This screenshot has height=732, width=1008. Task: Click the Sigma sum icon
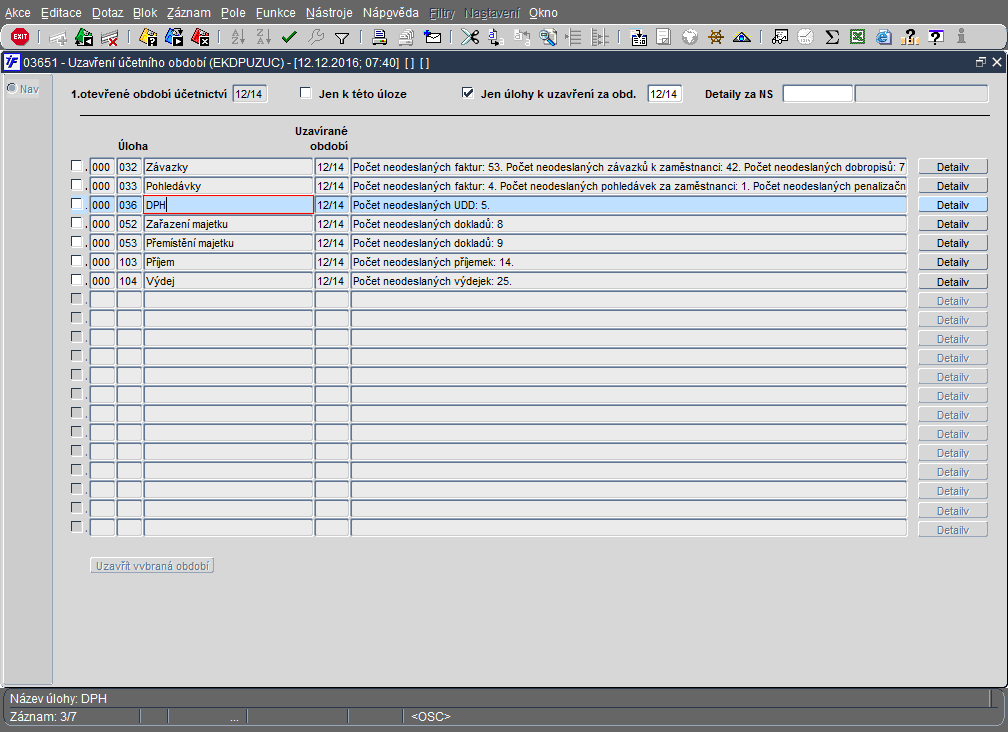[x=832, y=37]
